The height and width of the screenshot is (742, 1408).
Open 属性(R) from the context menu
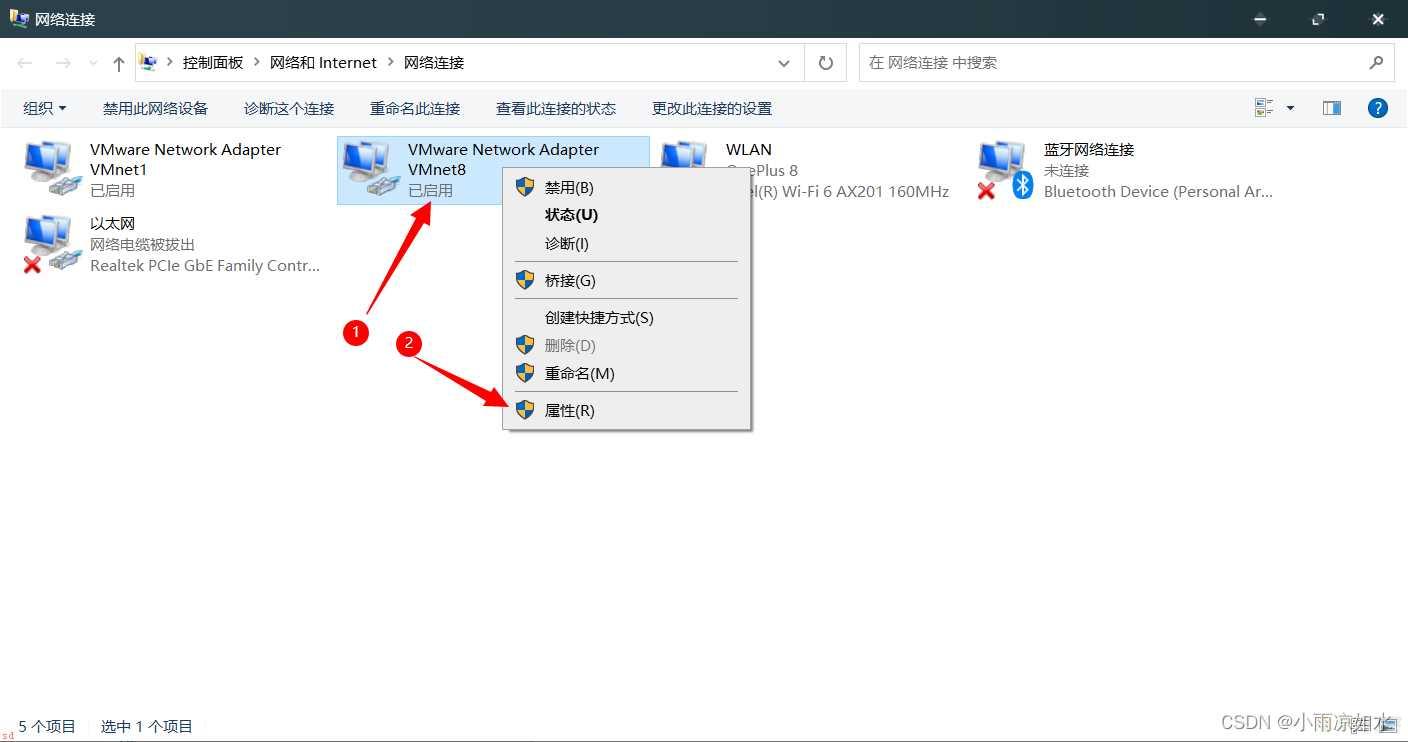(627, 410)
